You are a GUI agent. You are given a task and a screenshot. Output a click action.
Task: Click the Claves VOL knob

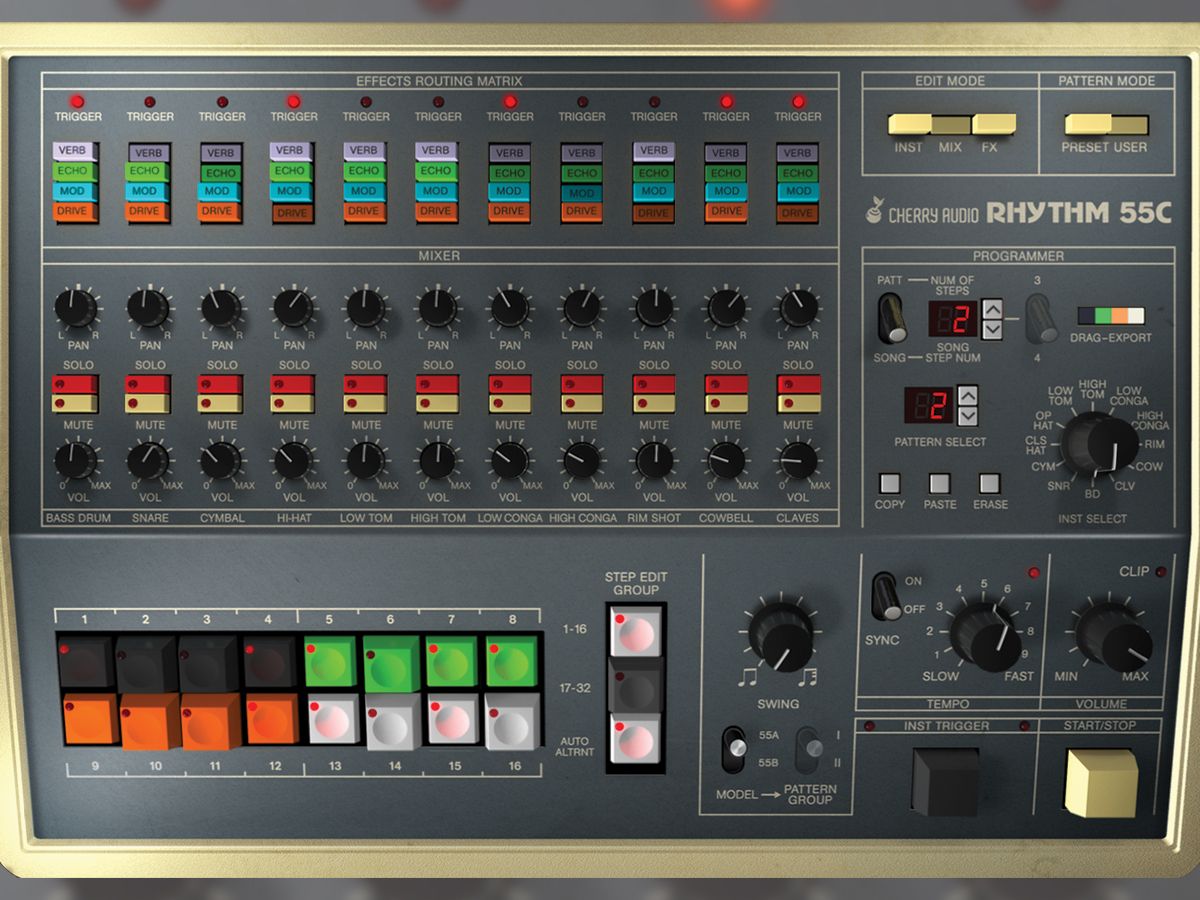pyautogui.click(x=797, y=461)
